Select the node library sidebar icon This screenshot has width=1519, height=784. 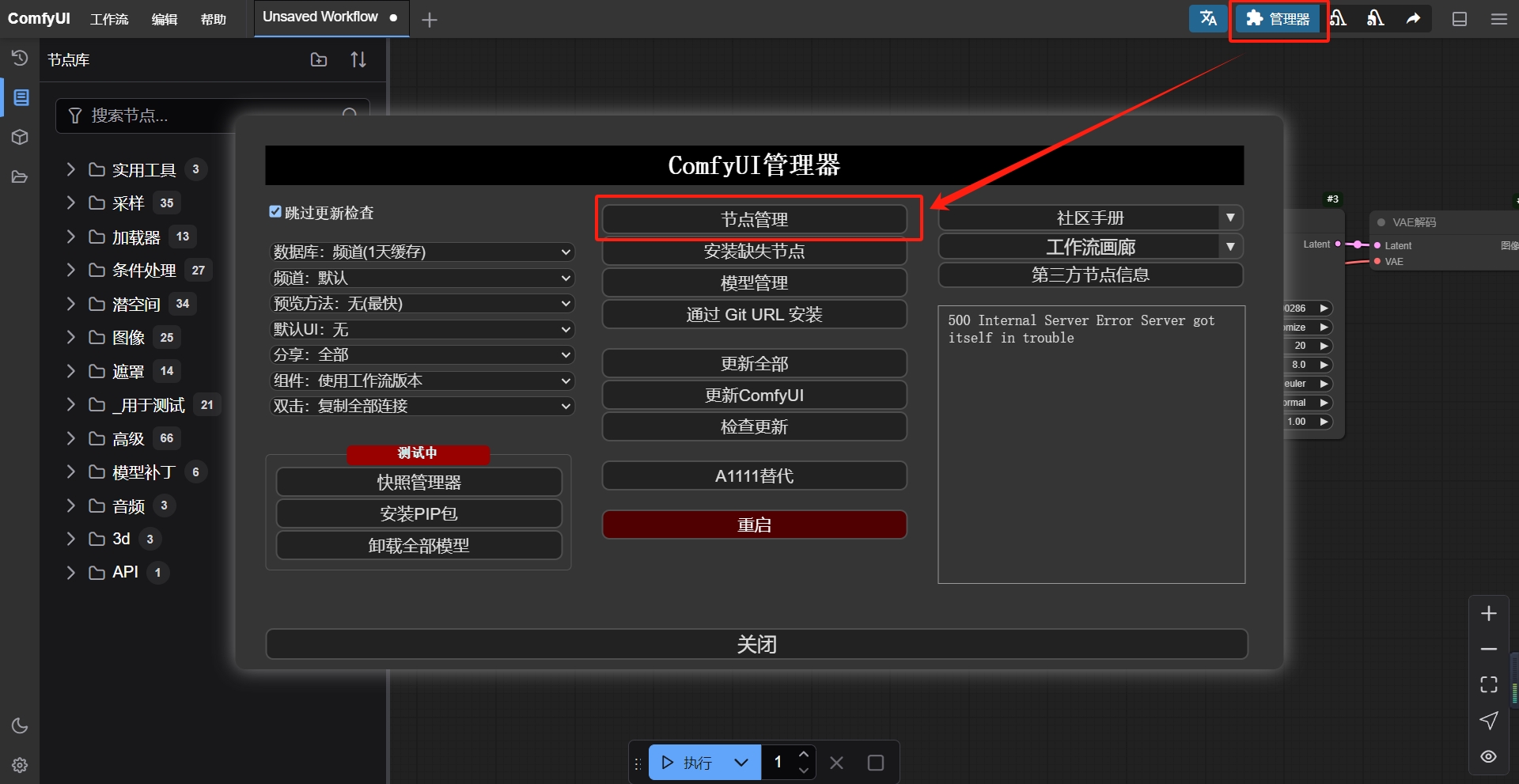21,97
